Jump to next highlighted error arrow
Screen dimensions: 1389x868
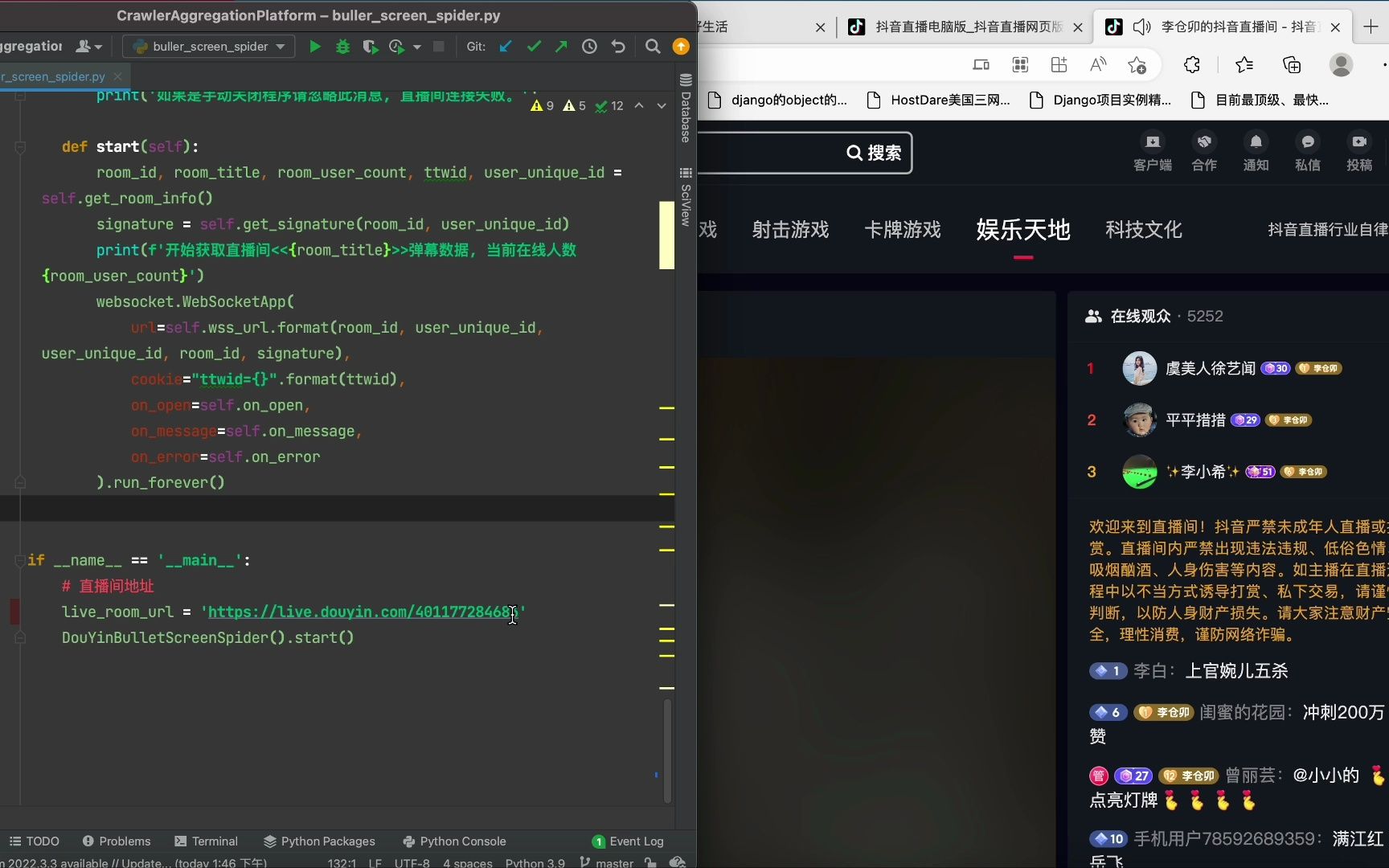tap(662, 105)
